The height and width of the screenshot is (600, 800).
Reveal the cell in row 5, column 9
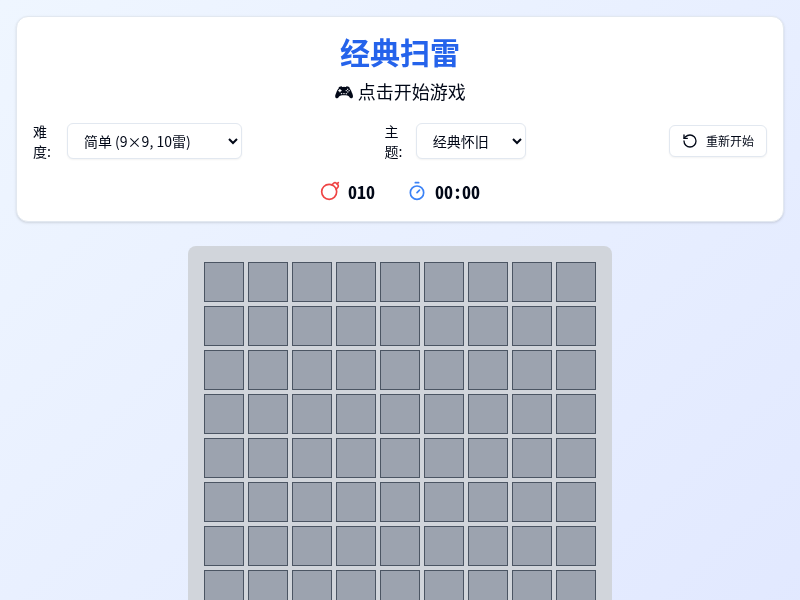576,458
